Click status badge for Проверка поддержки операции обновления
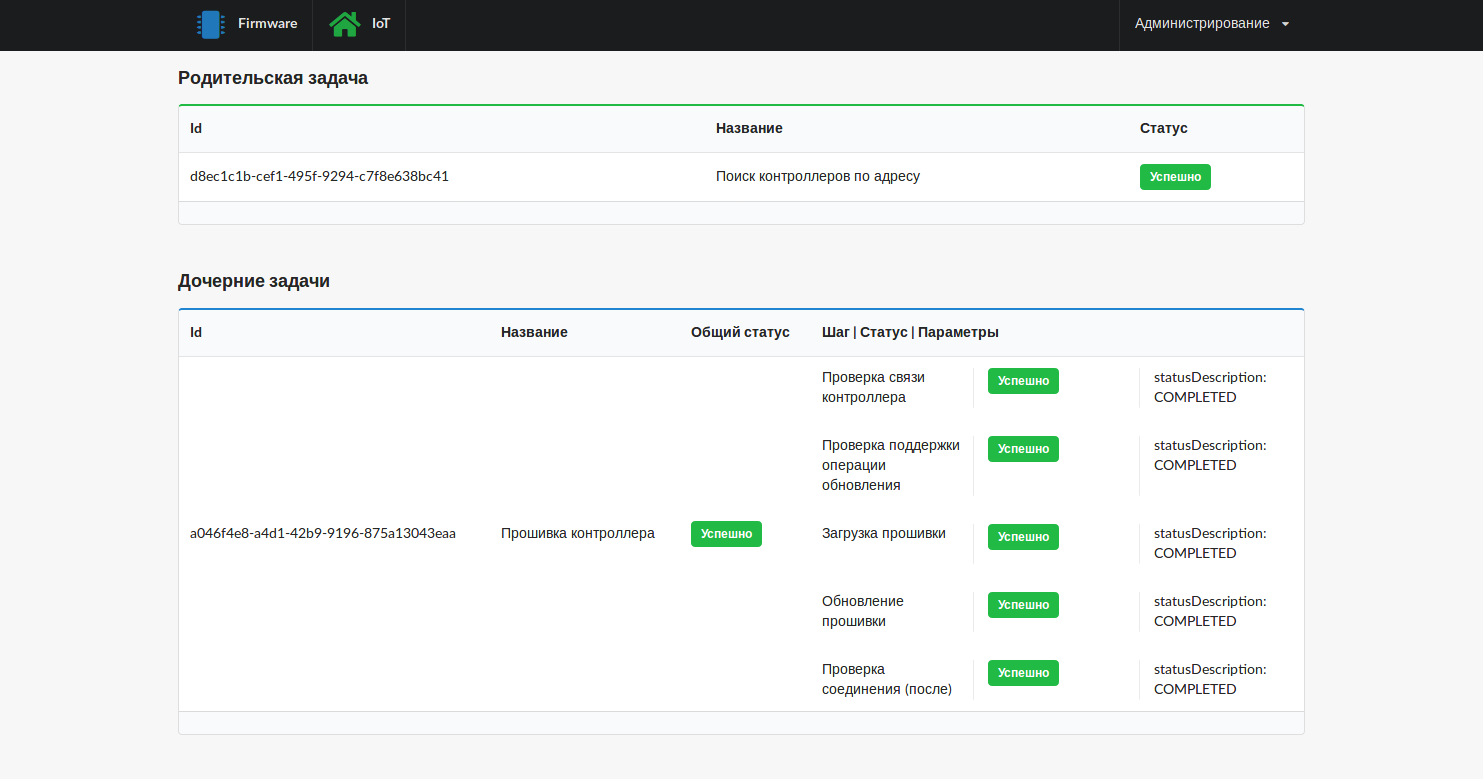The image size is (1483, 779). [x=1023, y=449]
